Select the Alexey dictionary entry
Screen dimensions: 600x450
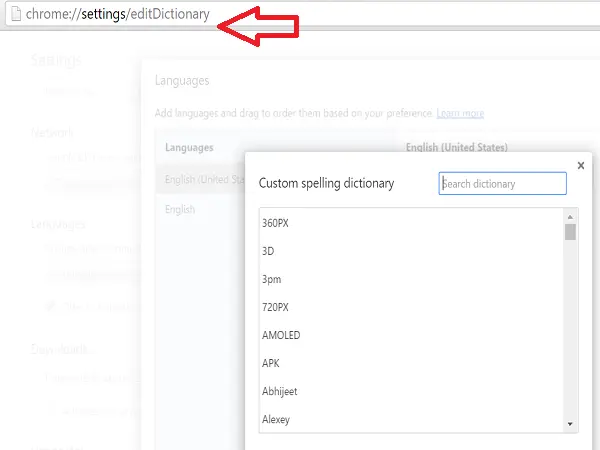[411, 419]
